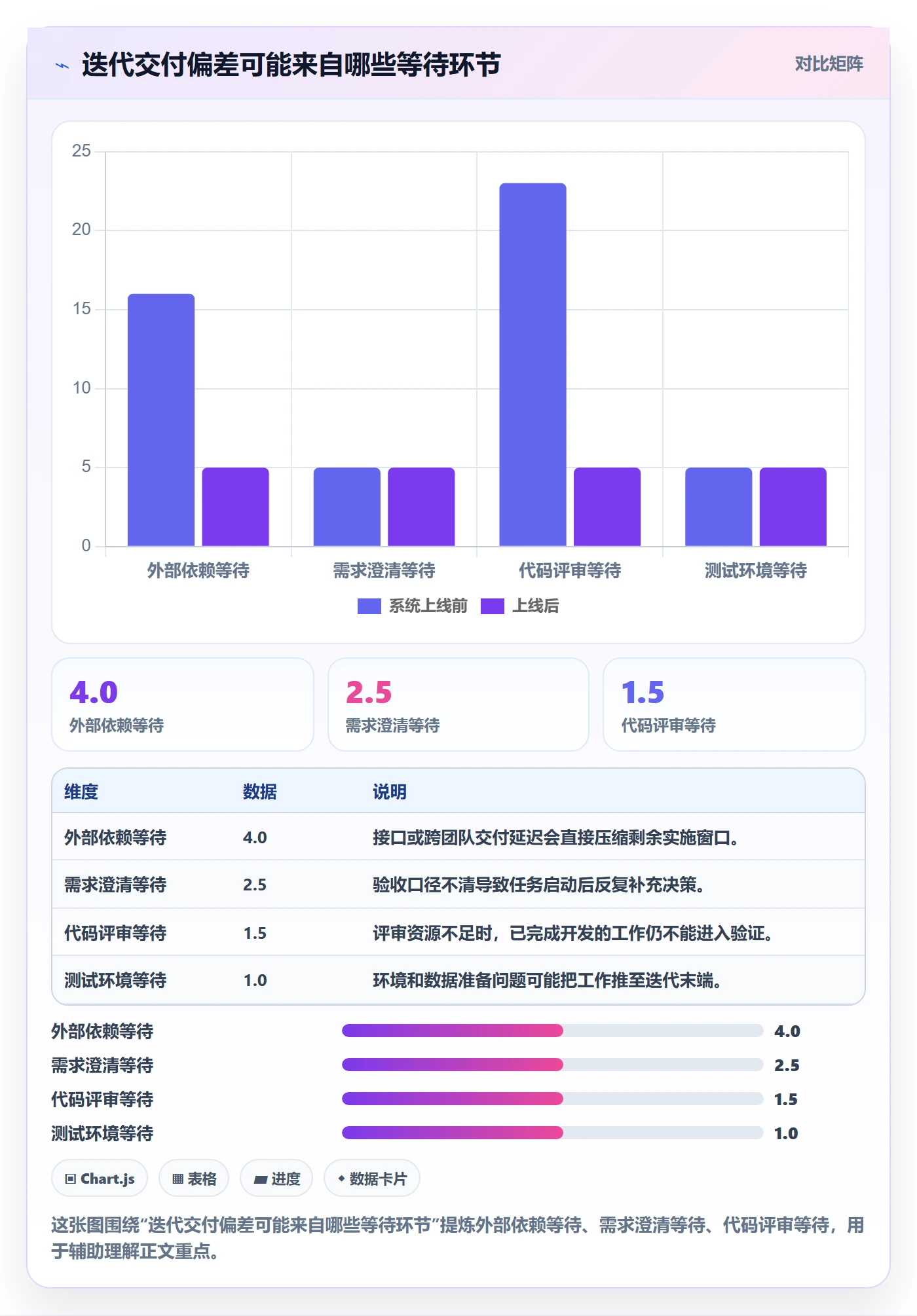Click the 进度 tag chip
The height and width of the screenshot is (1316, 917).
point(276,1179)
